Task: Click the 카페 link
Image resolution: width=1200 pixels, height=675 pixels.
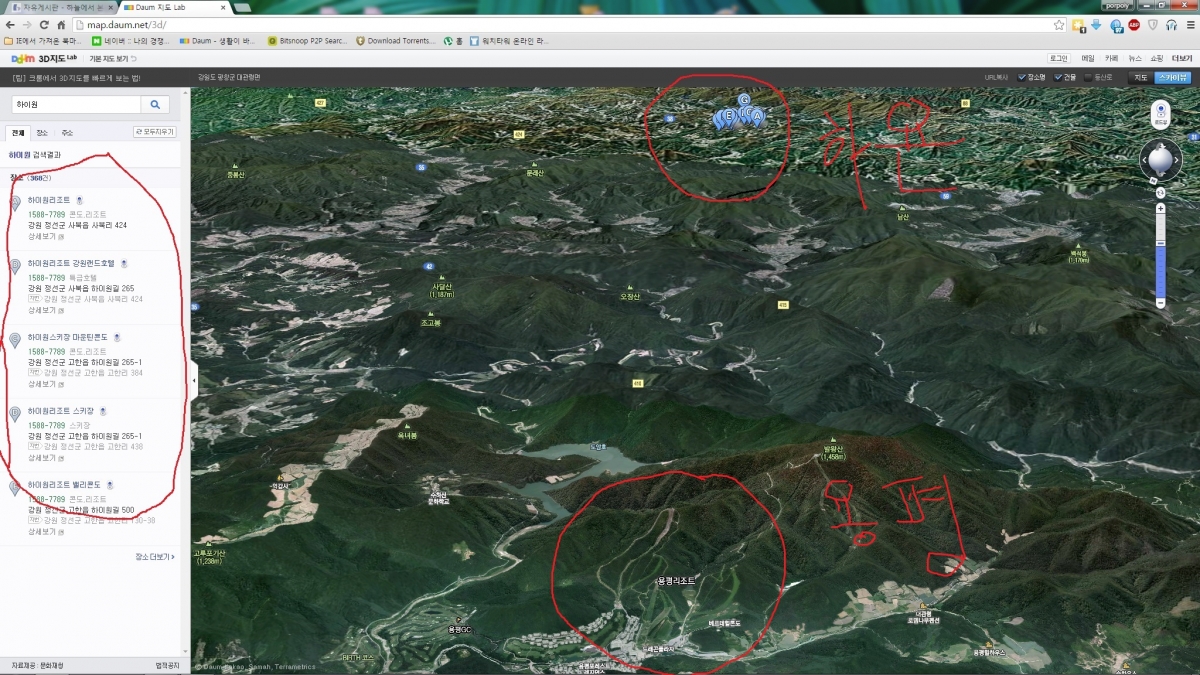Action: [x=1111, y=59]
